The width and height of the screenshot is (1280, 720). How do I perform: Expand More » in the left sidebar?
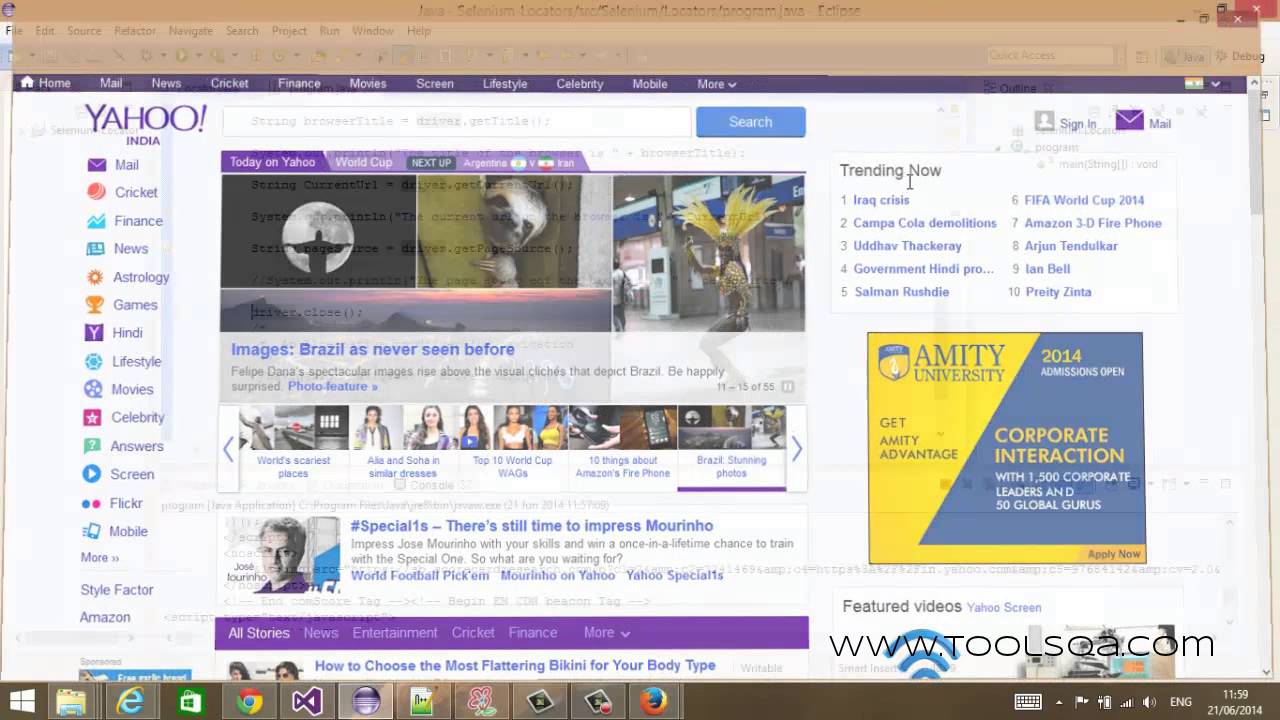click(x=100, y=558)
